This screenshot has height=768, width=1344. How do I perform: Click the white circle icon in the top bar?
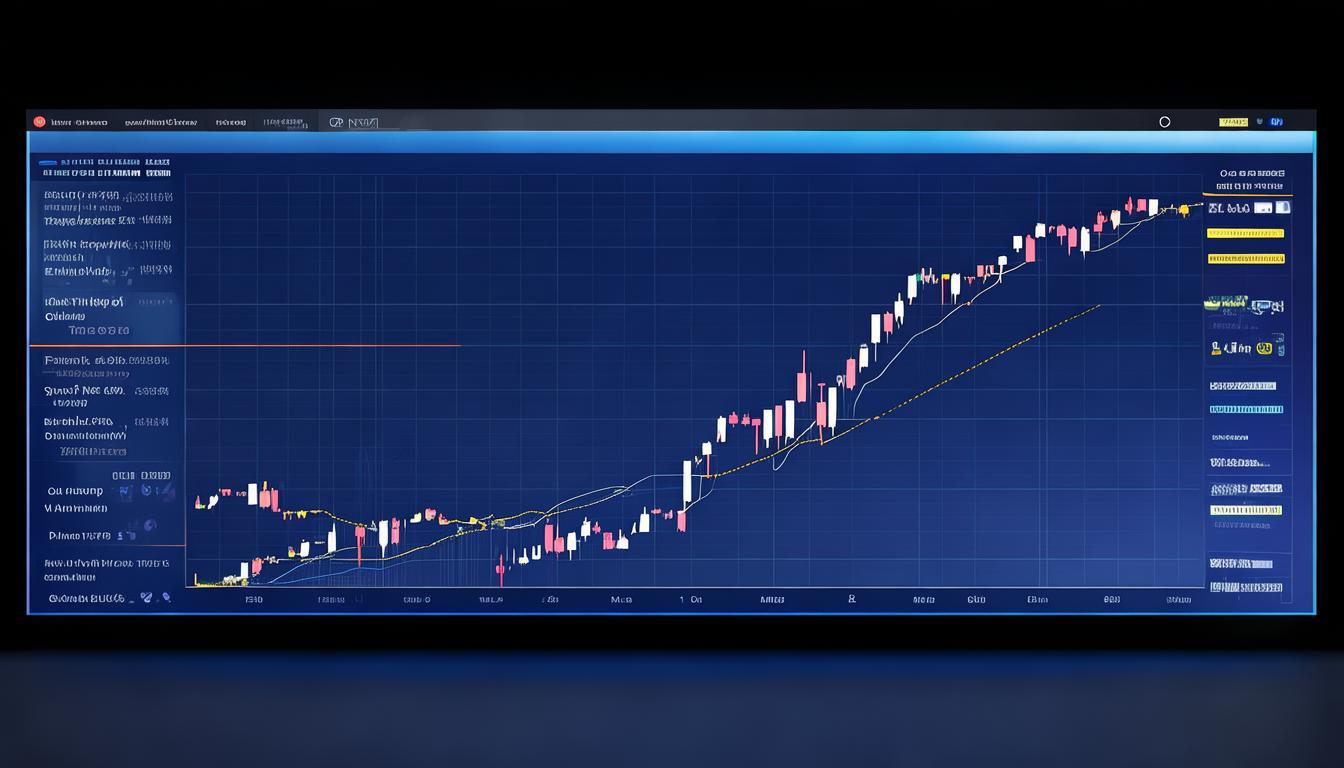(1164, 122)
